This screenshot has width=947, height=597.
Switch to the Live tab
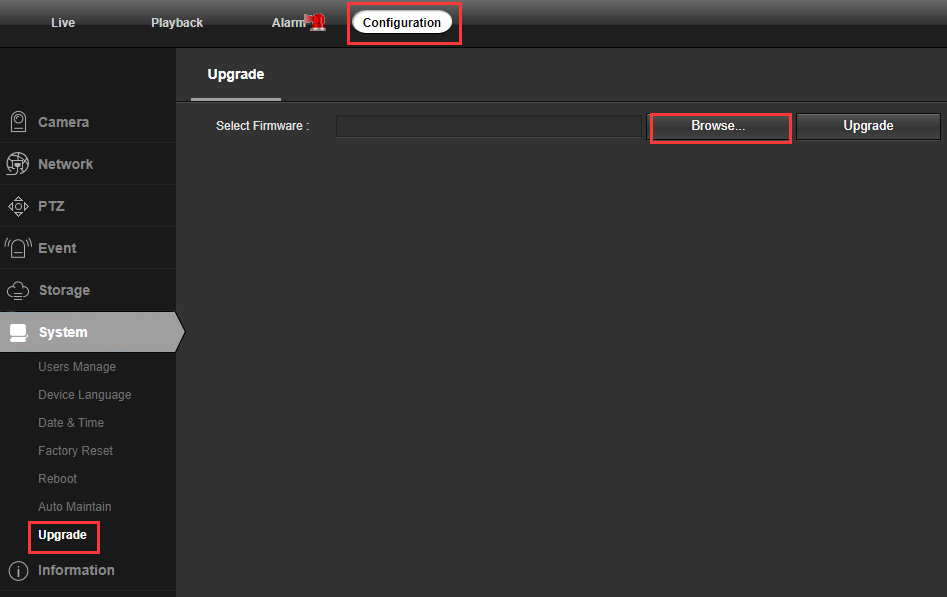63,23
